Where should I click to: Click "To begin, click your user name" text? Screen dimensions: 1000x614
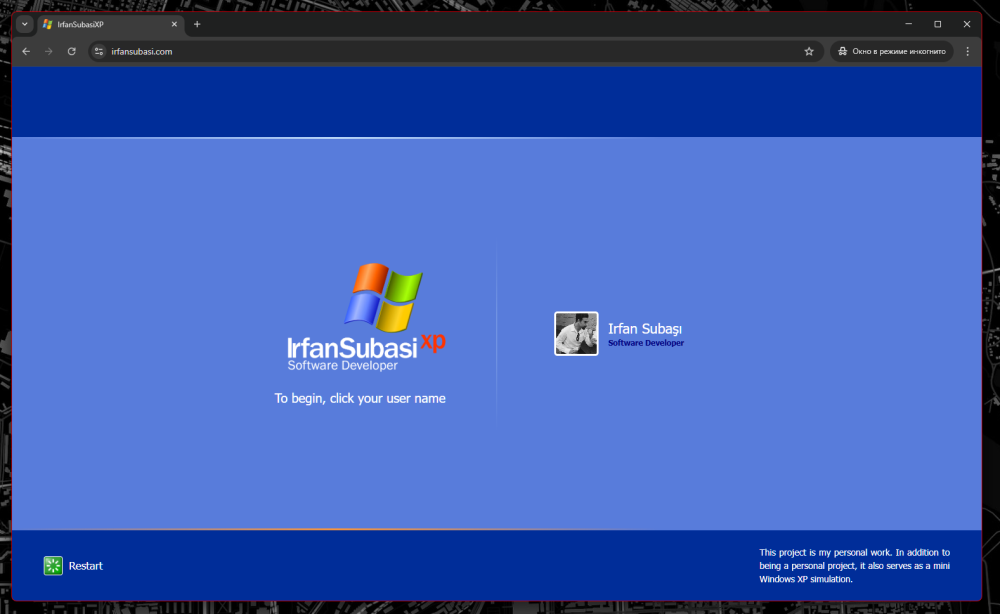pyautogui.click(x=360, y=398)
